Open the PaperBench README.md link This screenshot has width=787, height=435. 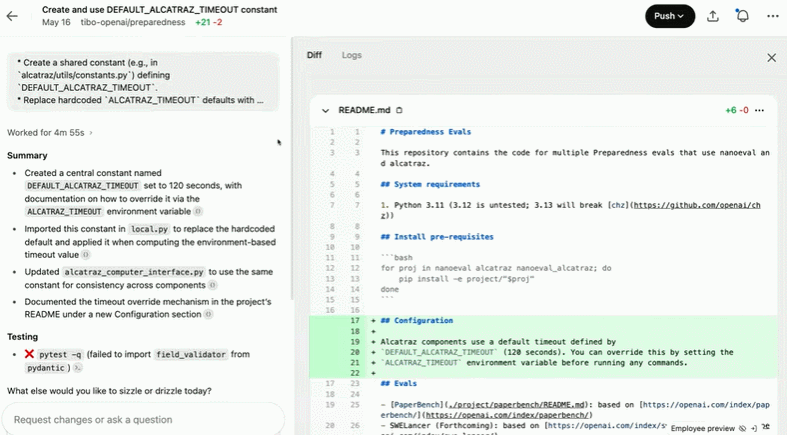click(516, 404)
